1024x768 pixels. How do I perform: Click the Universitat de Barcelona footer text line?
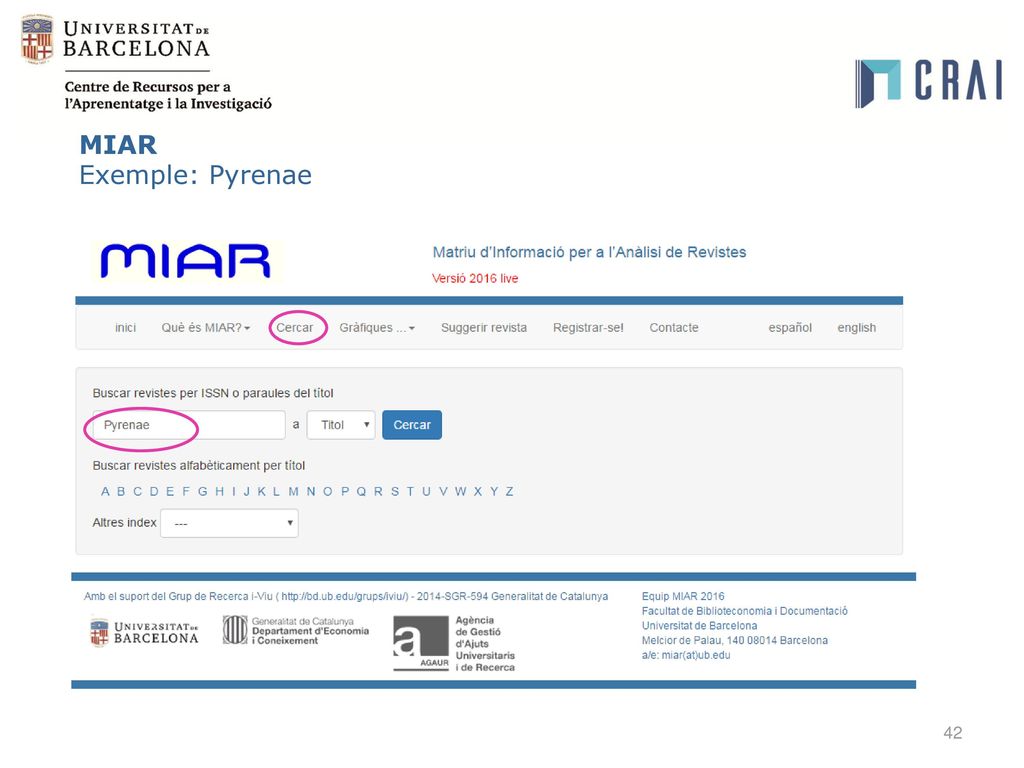[699, 626]
